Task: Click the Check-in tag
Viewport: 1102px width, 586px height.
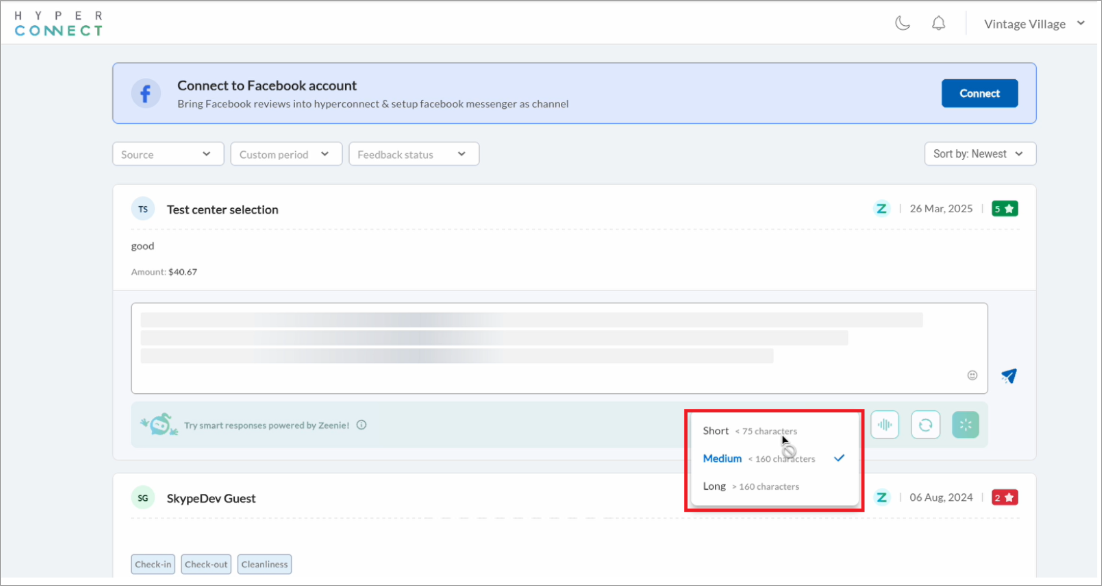Action: point(153,564)
